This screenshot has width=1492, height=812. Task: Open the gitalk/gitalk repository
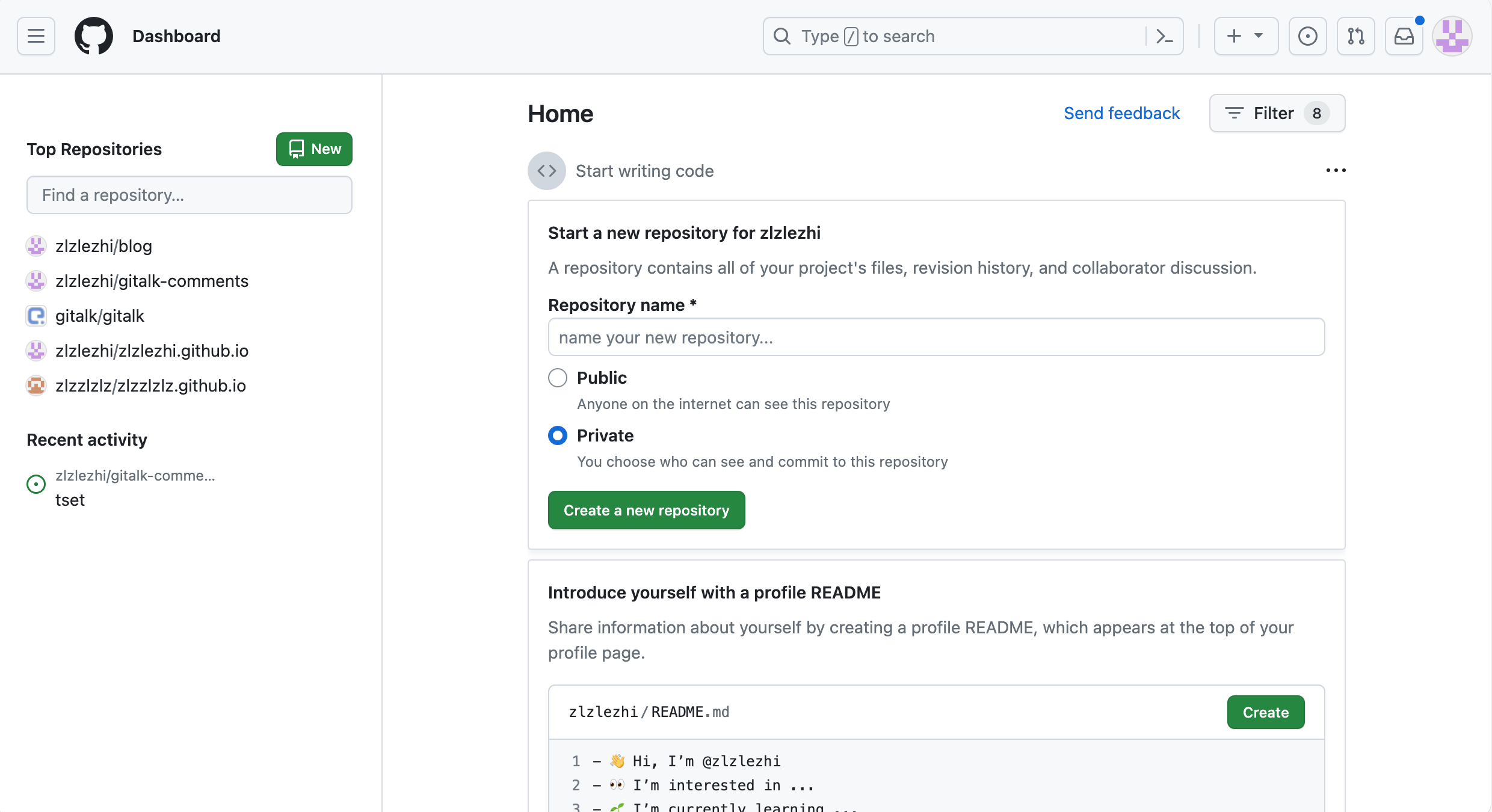coord(100,316)
